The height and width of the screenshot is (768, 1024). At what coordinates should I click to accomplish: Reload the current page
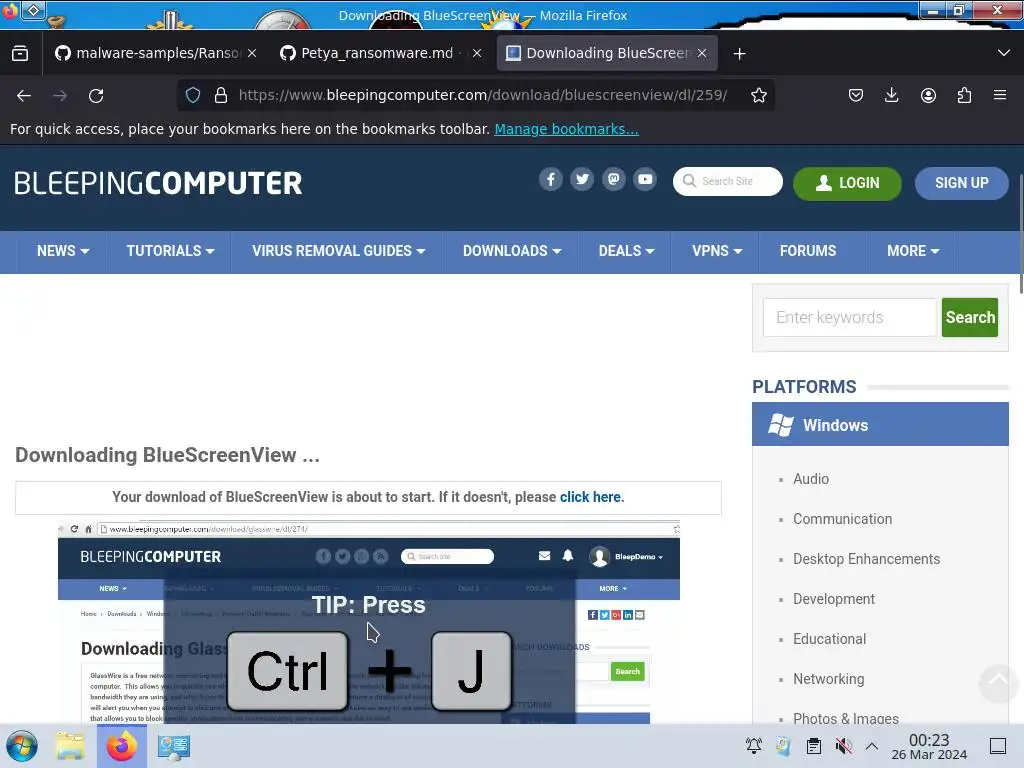coord(96,95)
